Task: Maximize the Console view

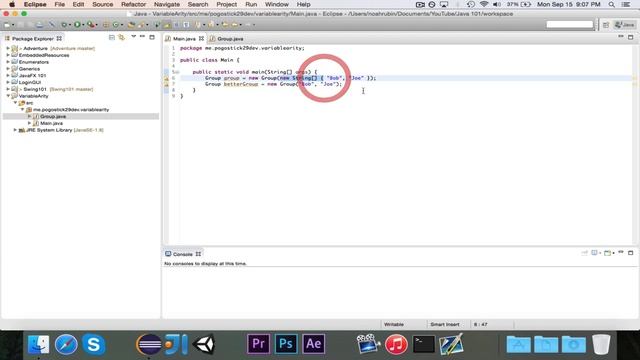Action: 631,253
